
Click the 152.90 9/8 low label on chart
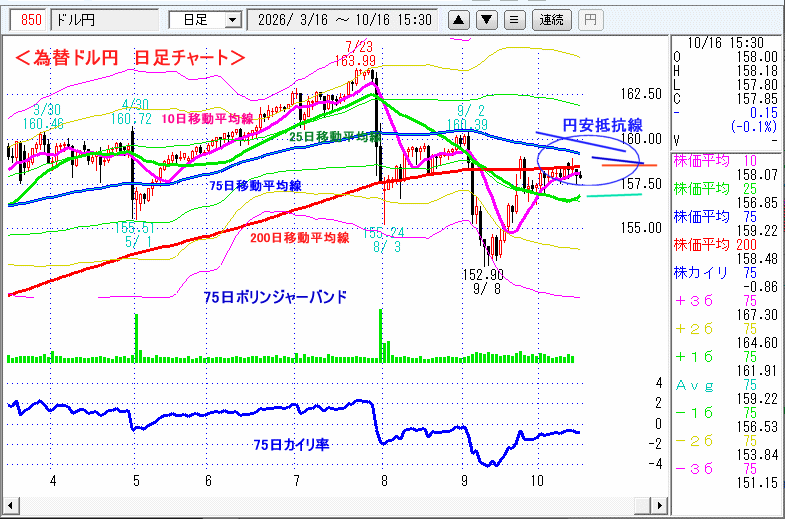(x=483, y=282)
